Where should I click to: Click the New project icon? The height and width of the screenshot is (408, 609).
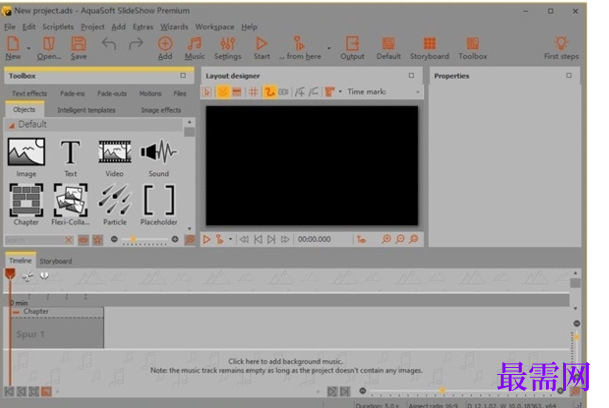13,48
